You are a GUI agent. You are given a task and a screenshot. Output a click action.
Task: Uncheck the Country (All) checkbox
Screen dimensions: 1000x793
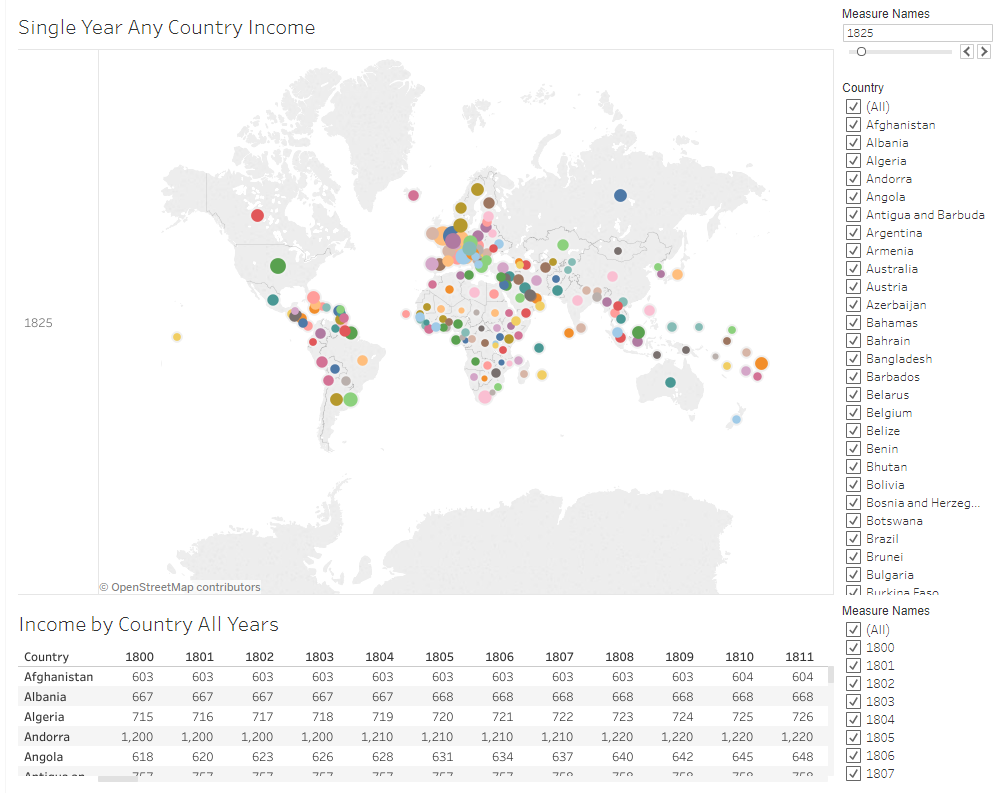[853, 107]
